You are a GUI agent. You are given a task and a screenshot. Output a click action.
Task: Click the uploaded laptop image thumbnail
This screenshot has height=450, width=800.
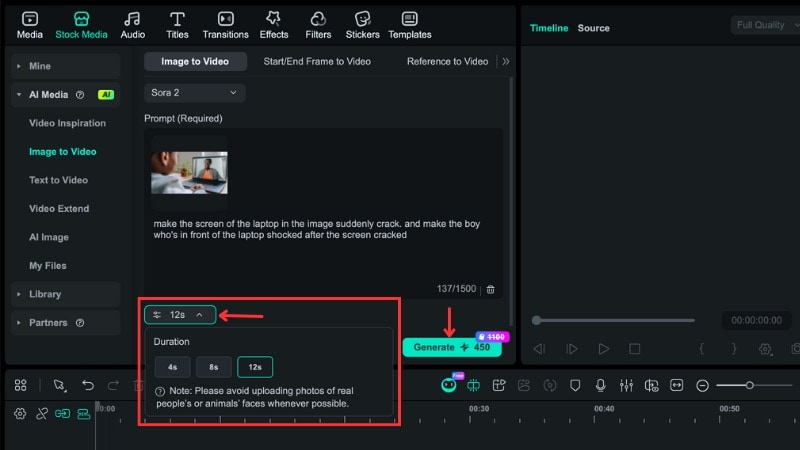click(189, 173)
